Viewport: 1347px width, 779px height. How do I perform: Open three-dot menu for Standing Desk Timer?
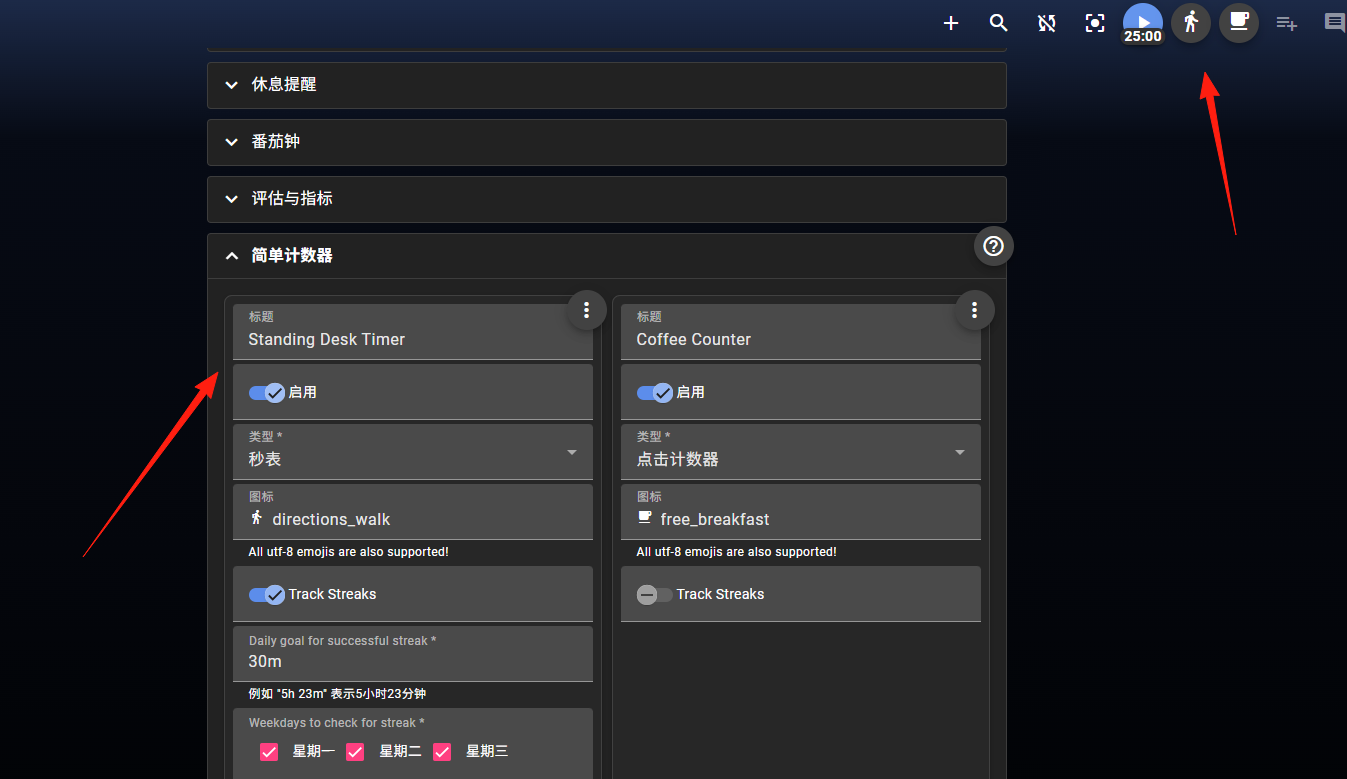click(587, 310)
